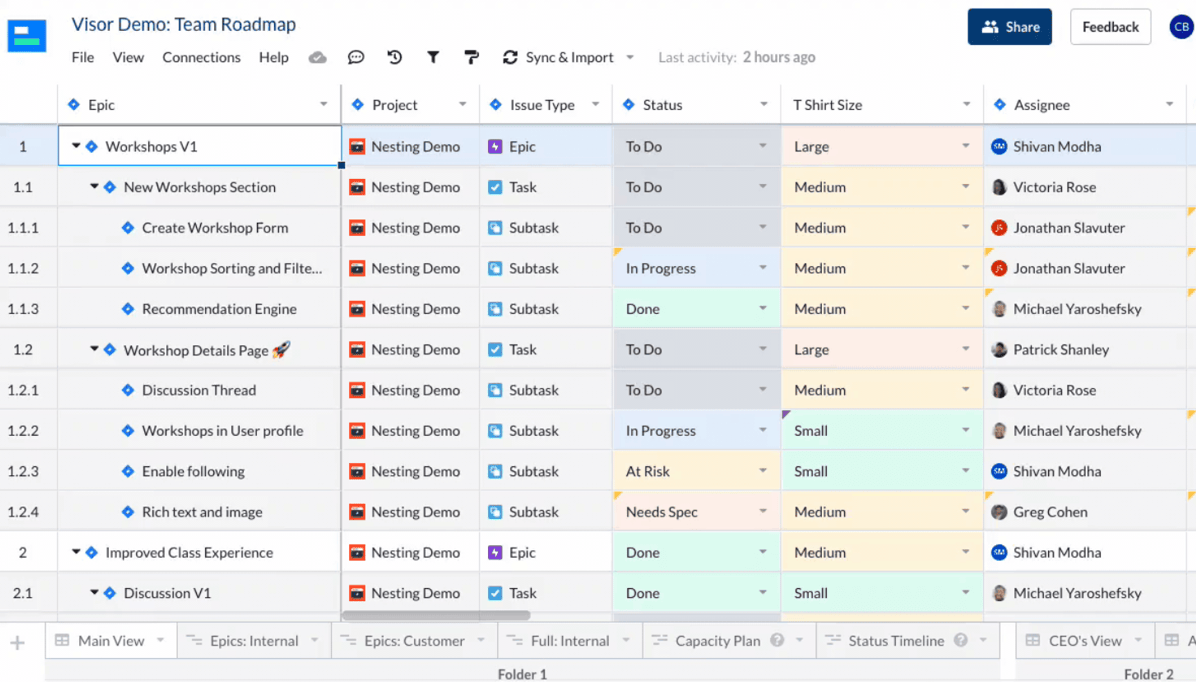Collapse the New Workshops Section task

pyautogui.click(x=94, y=187)
